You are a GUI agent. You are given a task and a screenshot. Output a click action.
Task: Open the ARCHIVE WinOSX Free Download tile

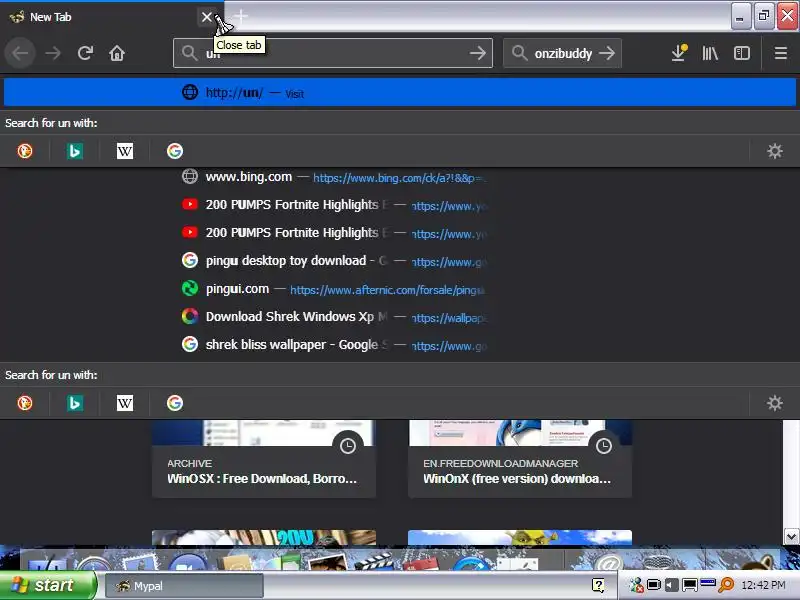264,459
